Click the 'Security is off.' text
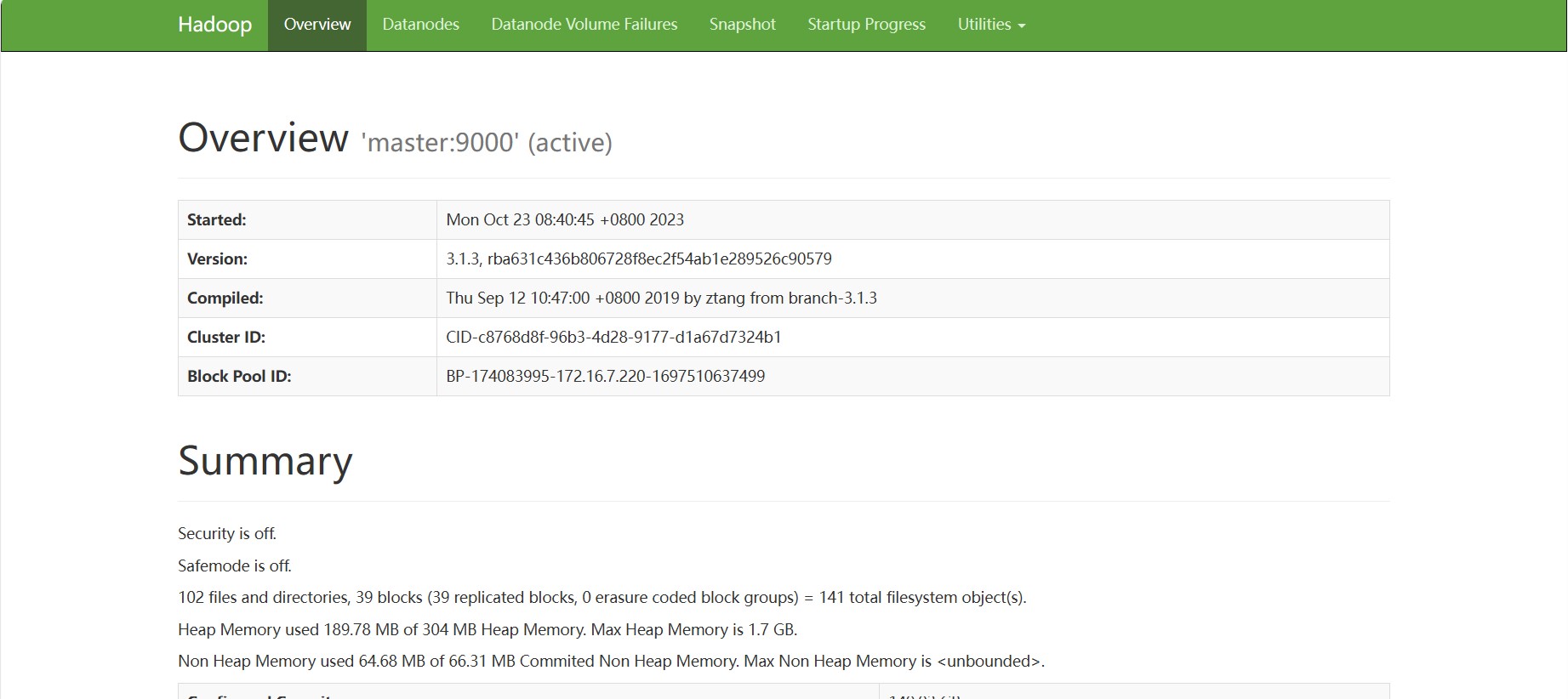Image resolution: width=1568 pixels, height=699 pixels. pyautogui.click(x=227, y=533)
